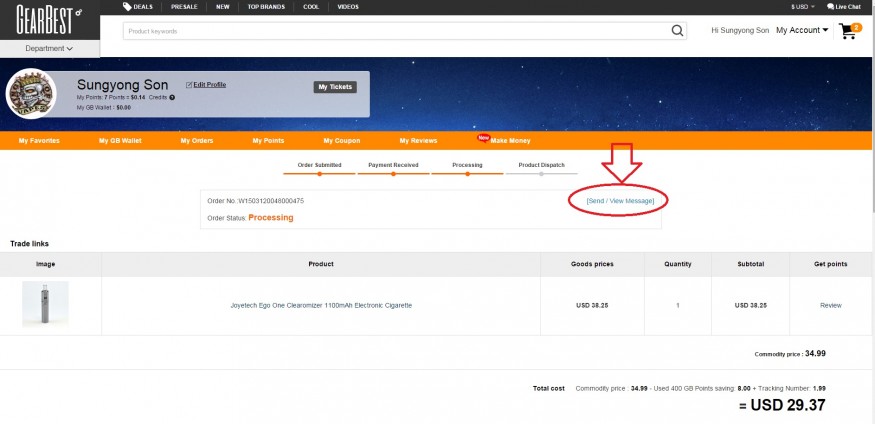Open the VIDEOS menu item
The height and width of the screenshot is (424, 875).
(x=348, y=7)
